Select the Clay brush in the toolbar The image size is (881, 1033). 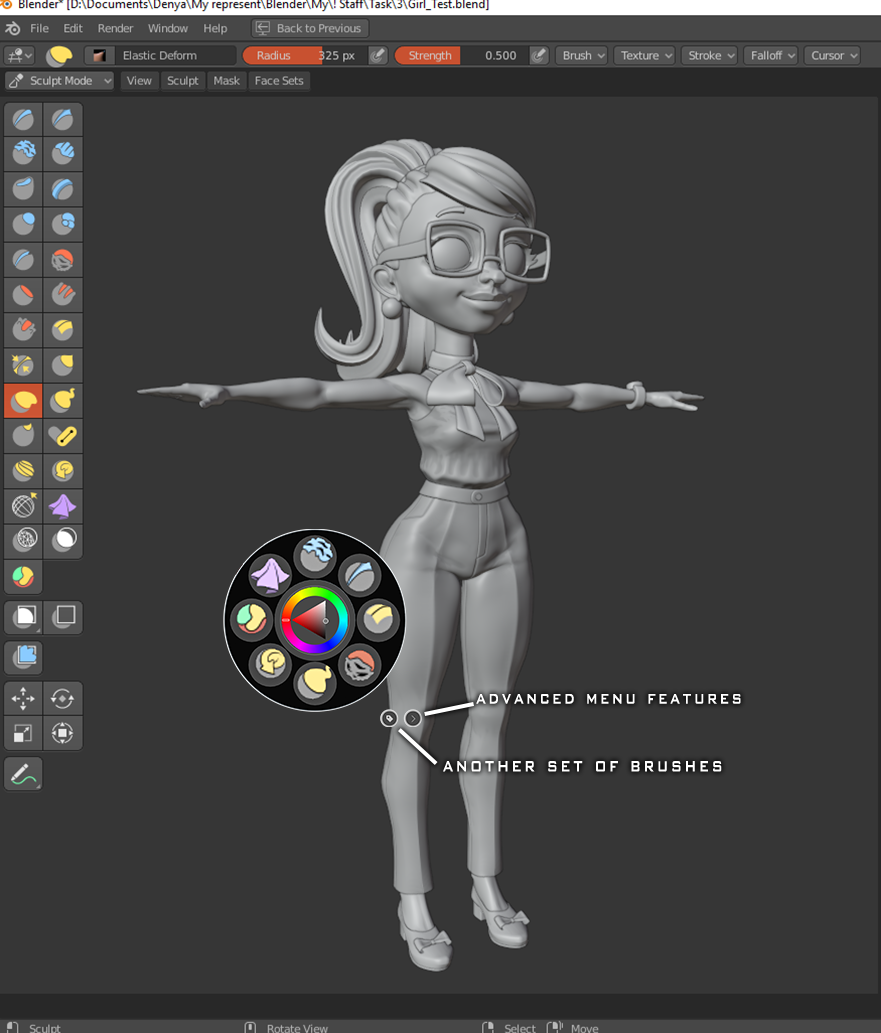(23, 153)
